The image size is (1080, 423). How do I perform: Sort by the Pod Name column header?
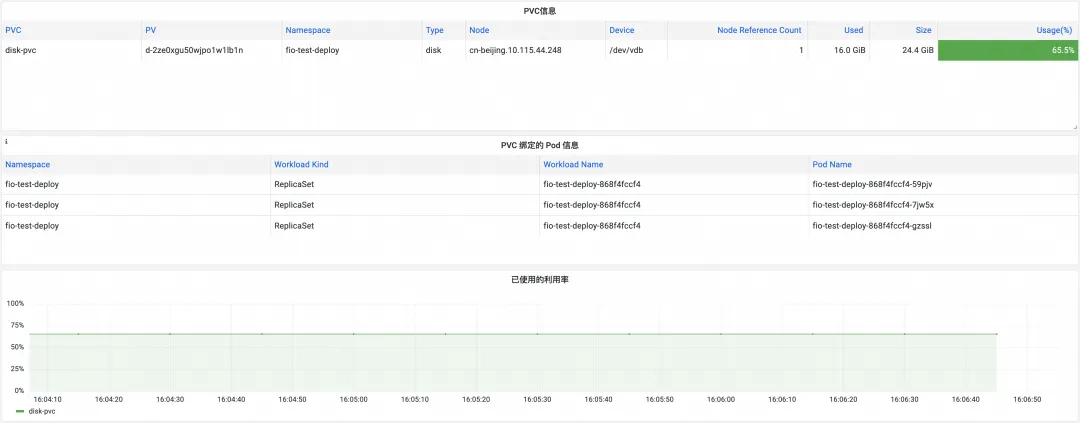[832, 165]
